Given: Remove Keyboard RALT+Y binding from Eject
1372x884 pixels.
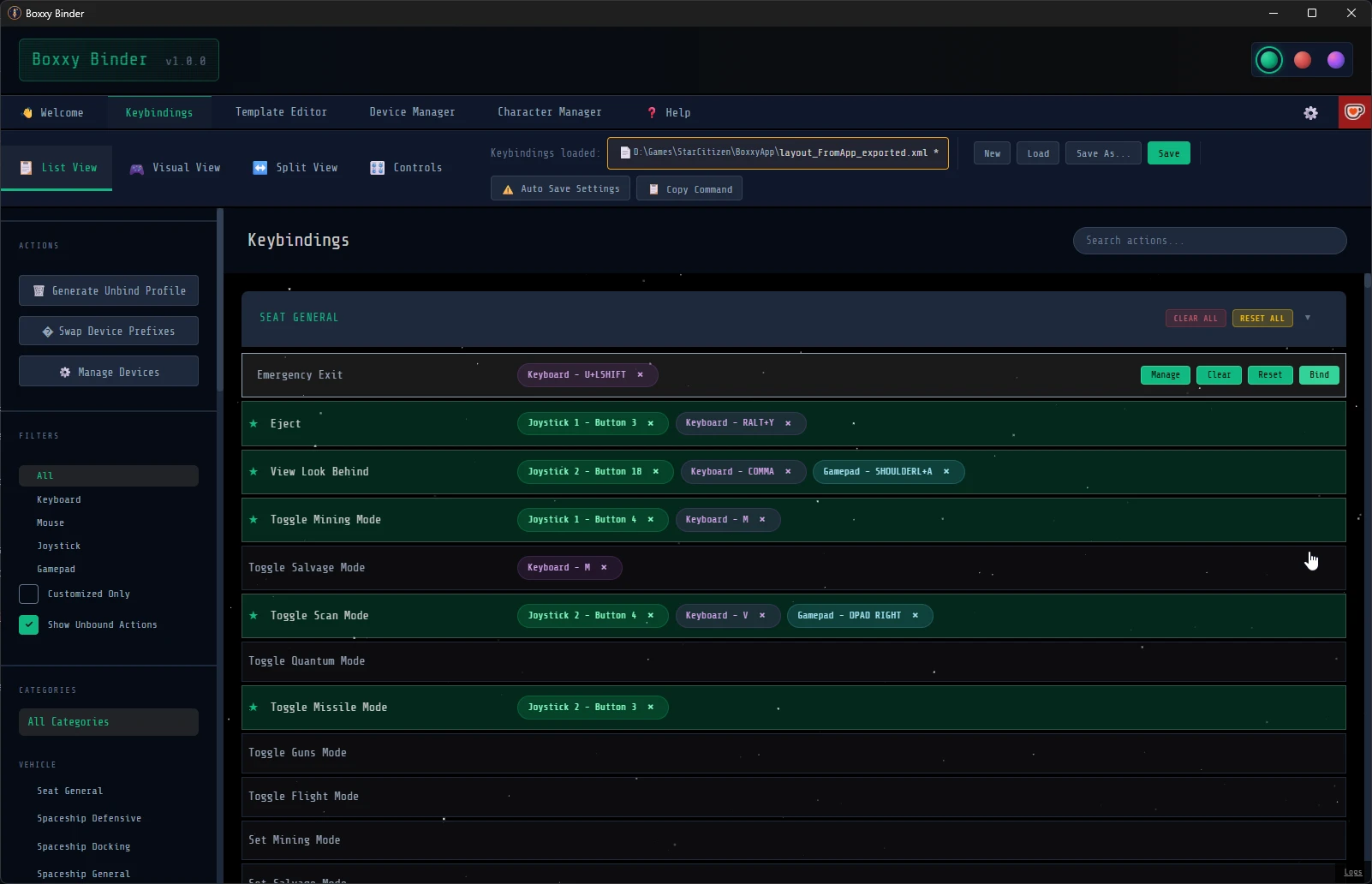Looking at the screenshot, I should [788, 423].
